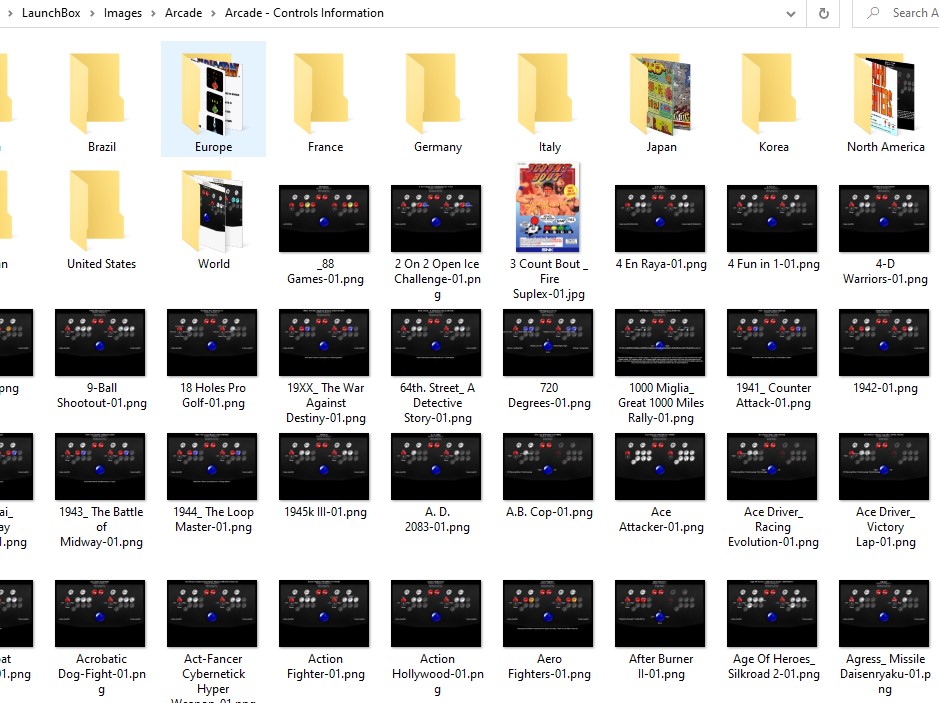Click the Arcade - Controls Information breadcrumb
This screenshot has width=939, height=703.
click(x=304, y=13)
